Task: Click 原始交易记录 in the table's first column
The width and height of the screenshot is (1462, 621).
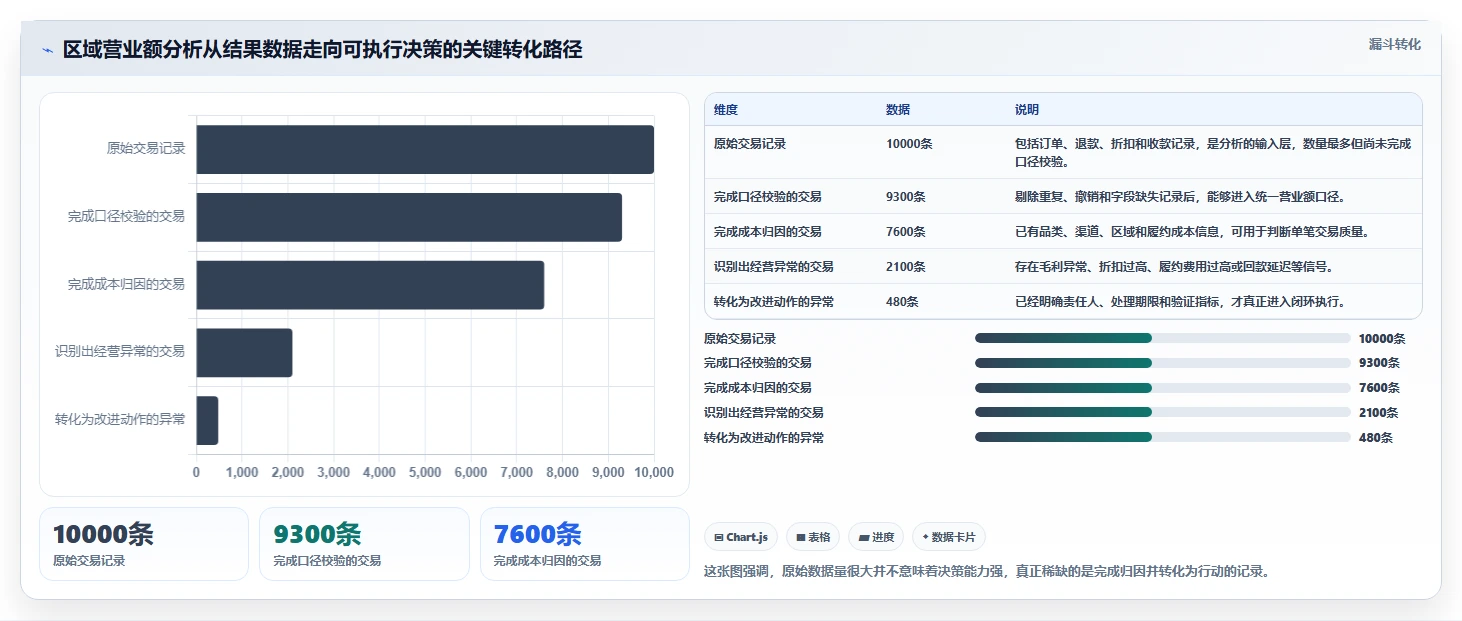Action: click(x=750, y=144)
